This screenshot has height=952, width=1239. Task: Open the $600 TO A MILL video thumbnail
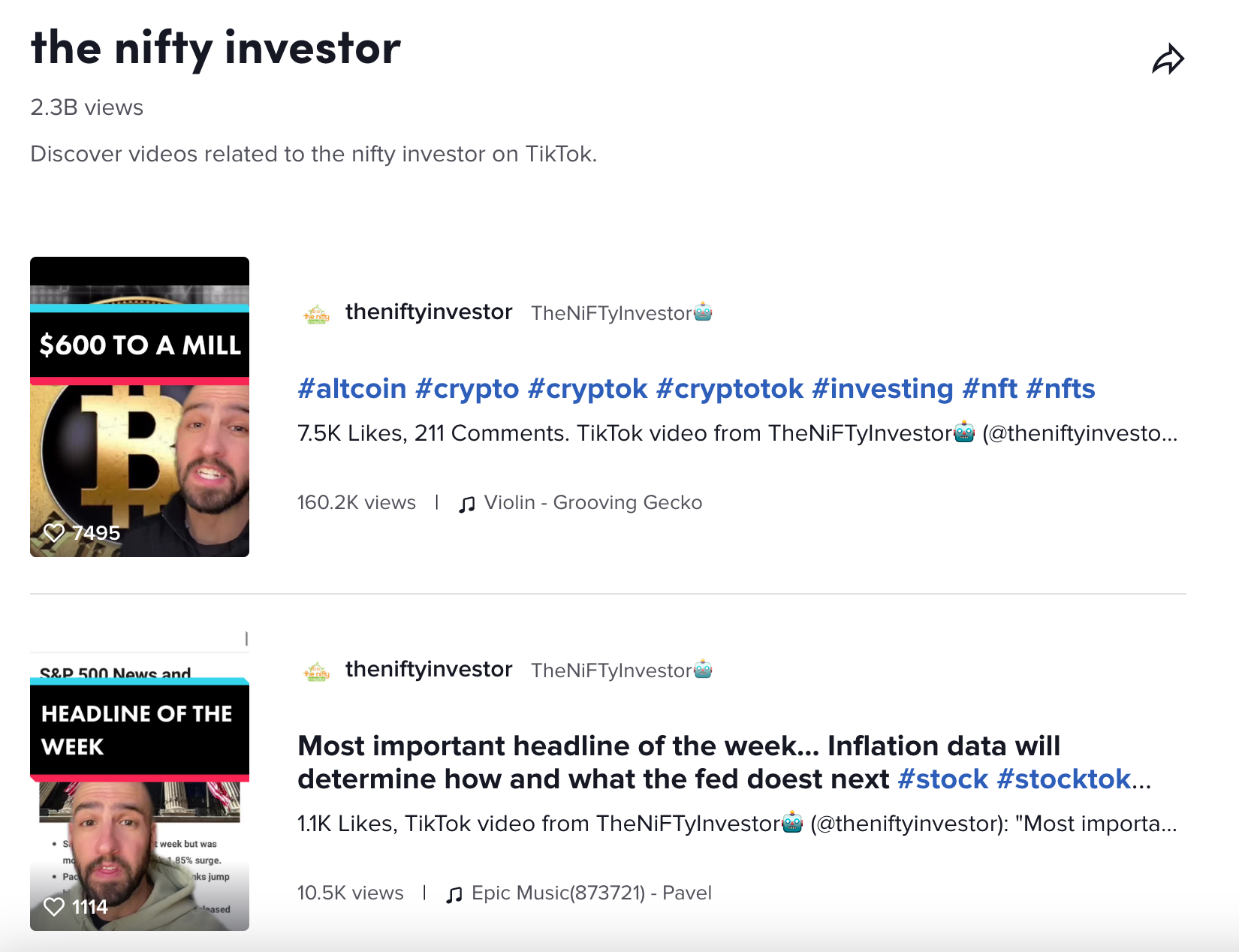pyautogui.click(x=140, y=407)
